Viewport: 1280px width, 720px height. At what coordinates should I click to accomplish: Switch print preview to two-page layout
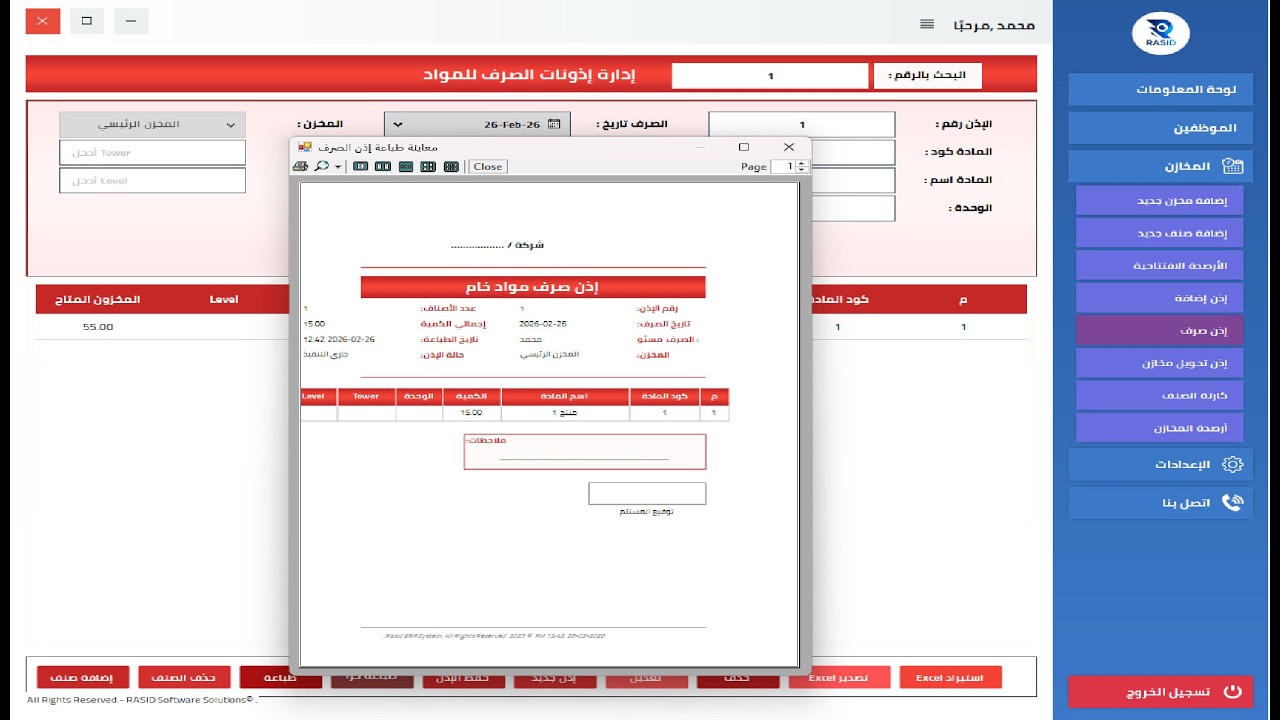coord(383,166)
